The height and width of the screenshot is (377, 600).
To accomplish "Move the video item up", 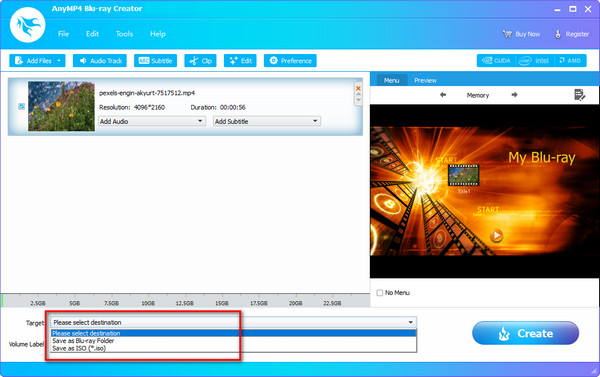I will [358, 94].
